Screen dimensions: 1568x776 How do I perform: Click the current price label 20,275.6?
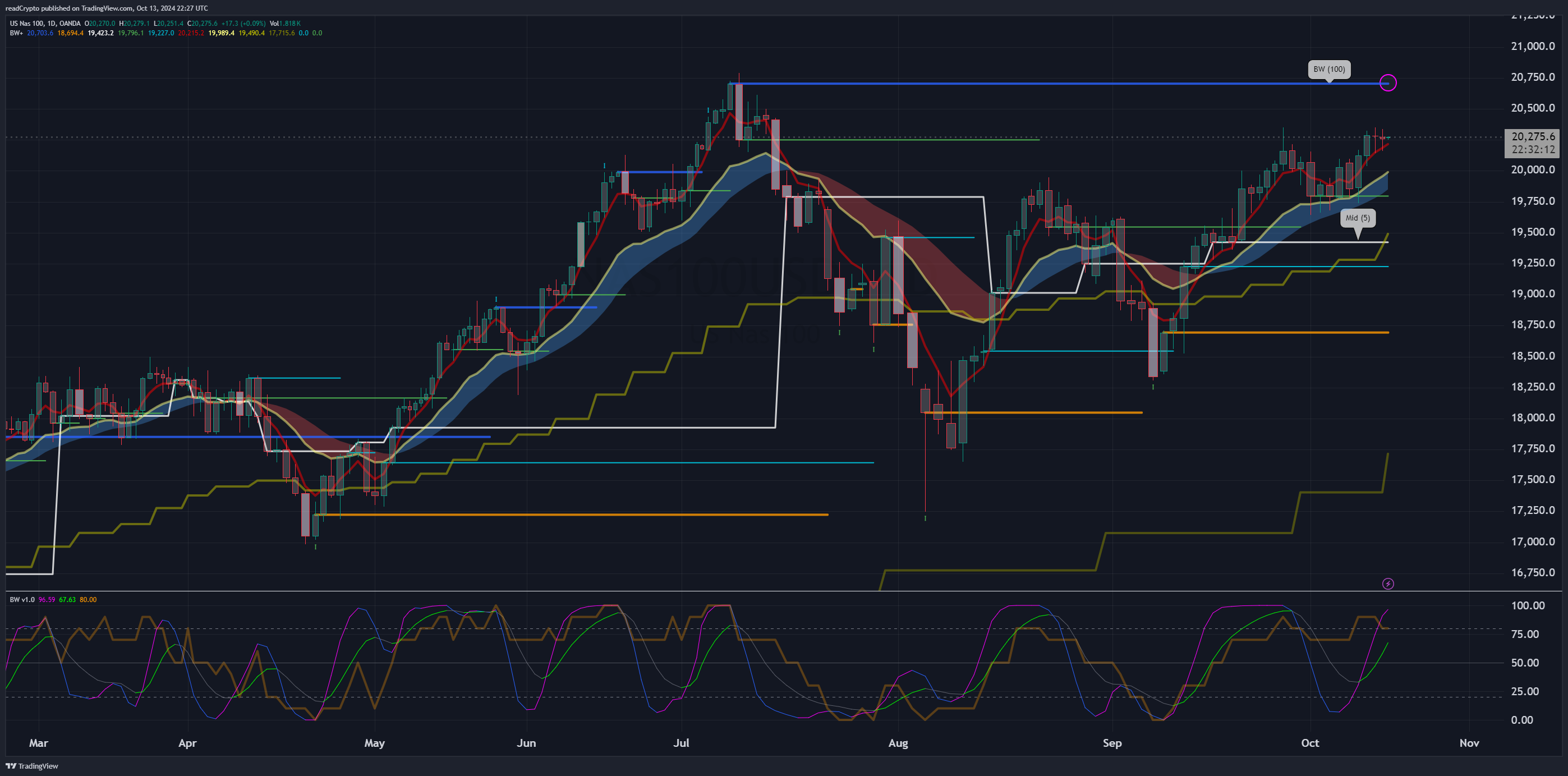coord(1533,136)
